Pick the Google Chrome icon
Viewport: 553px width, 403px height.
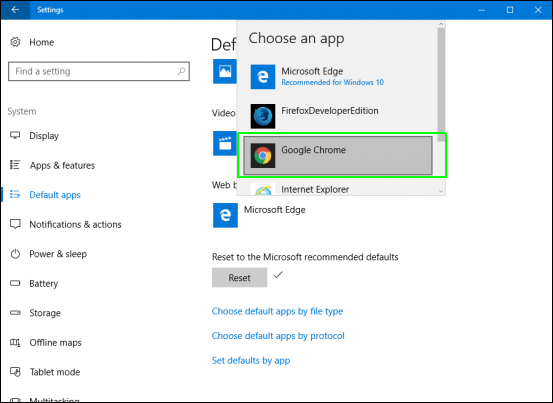[263, 155]
